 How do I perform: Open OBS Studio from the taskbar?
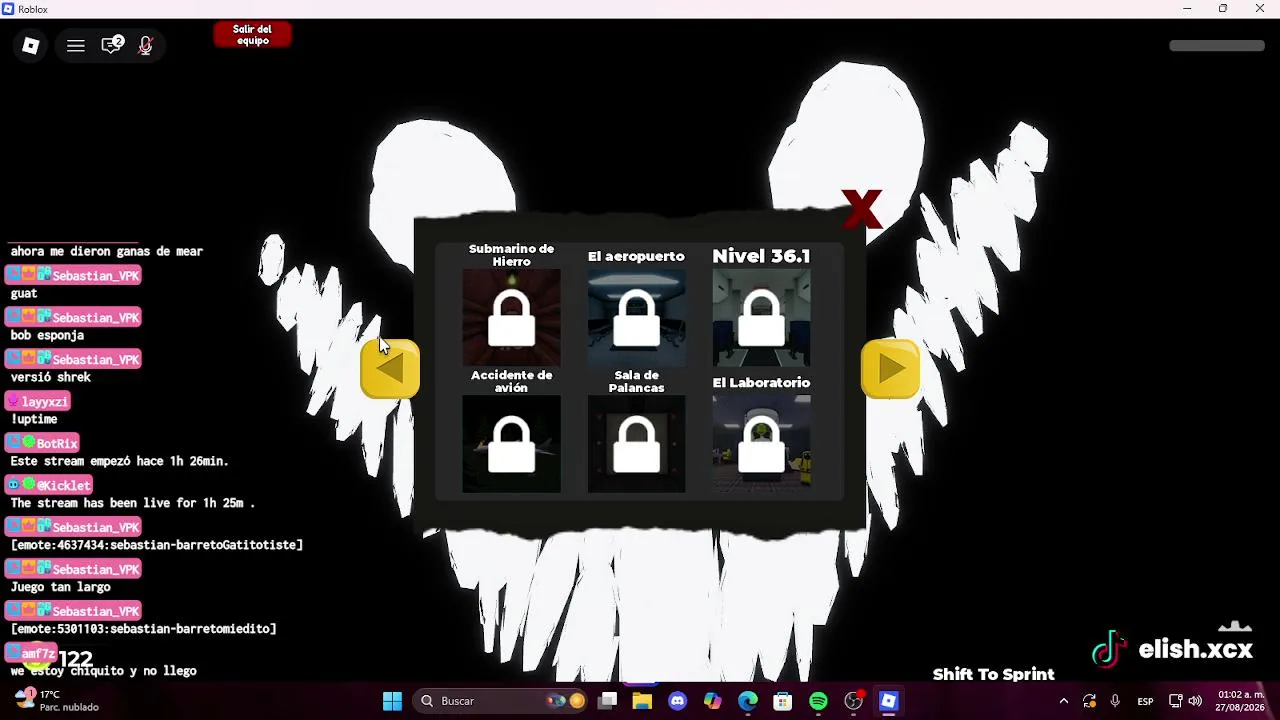point(853,701)
